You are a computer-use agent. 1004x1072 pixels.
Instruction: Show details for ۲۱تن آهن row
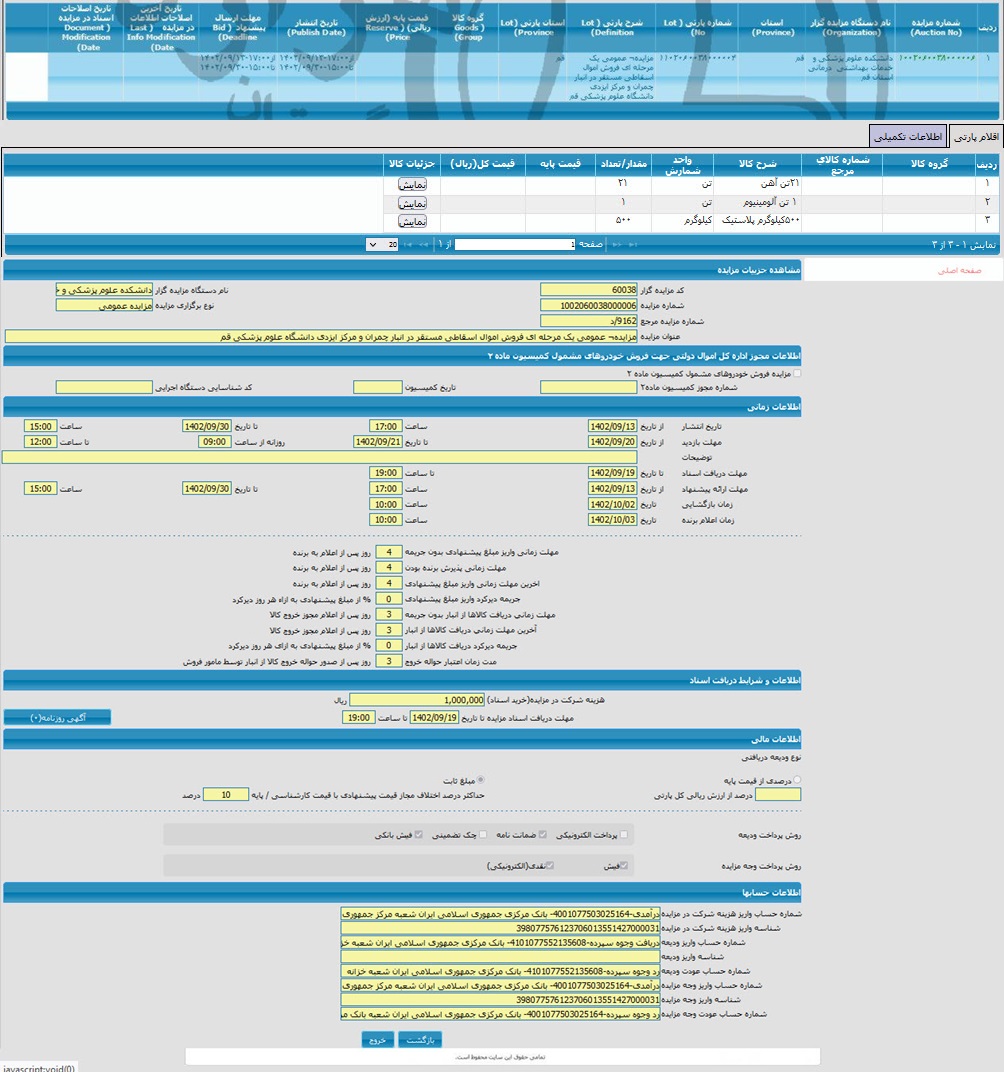(x=413, y=185)
